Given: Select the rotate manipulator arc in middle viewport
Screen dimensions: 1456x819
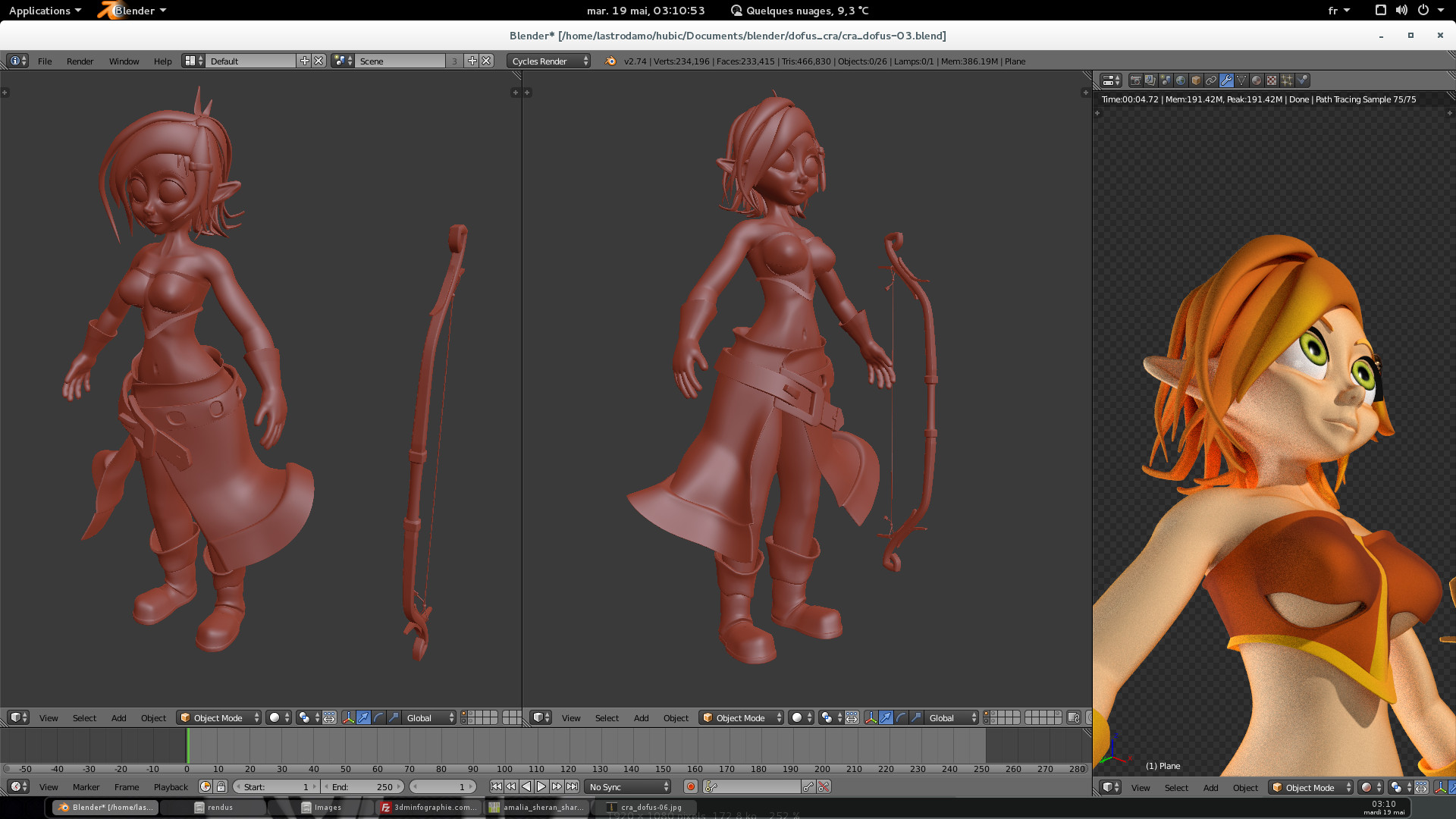Looking at the screenshot, I should point(901,717).
